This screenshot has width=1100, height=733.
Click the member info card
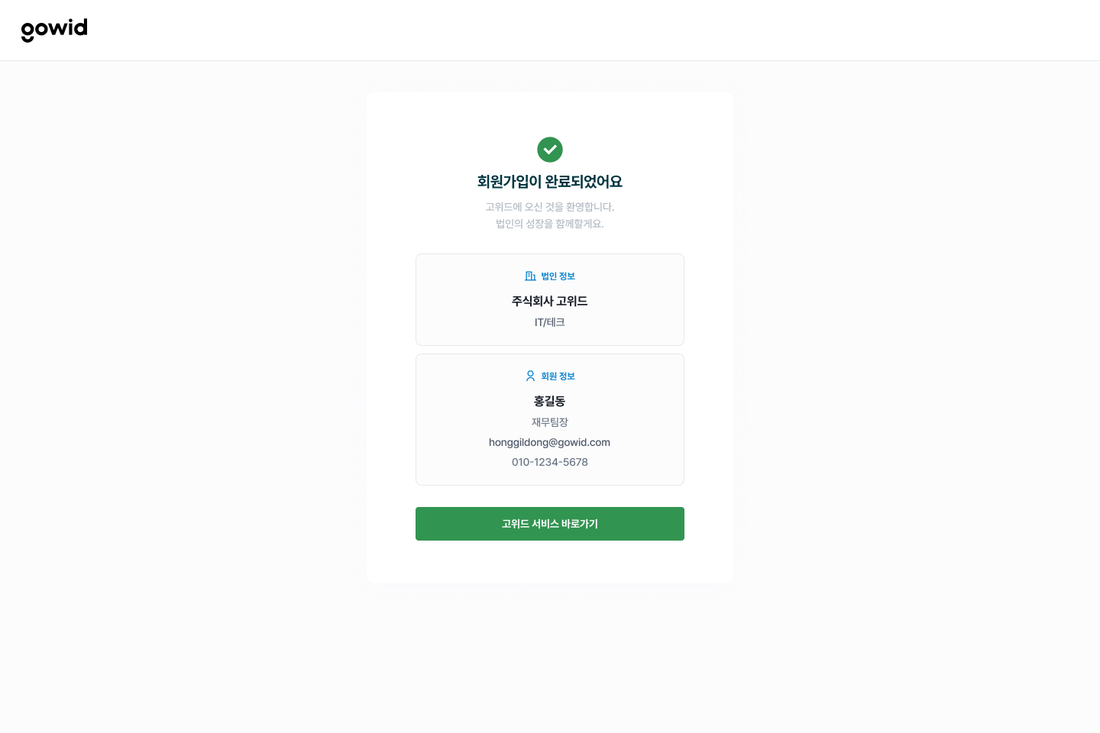click(x=550, y=419)
